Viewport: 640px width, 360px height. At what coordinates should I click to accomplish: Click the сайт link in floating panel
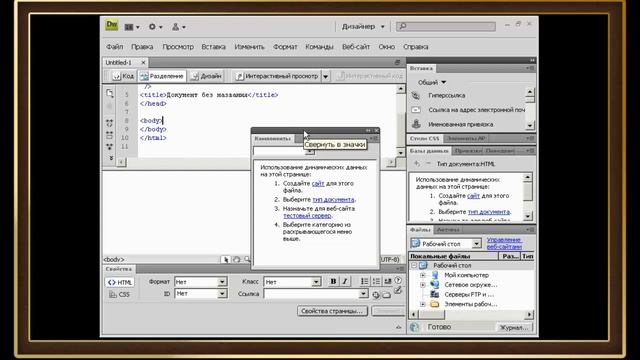[318, 184]
